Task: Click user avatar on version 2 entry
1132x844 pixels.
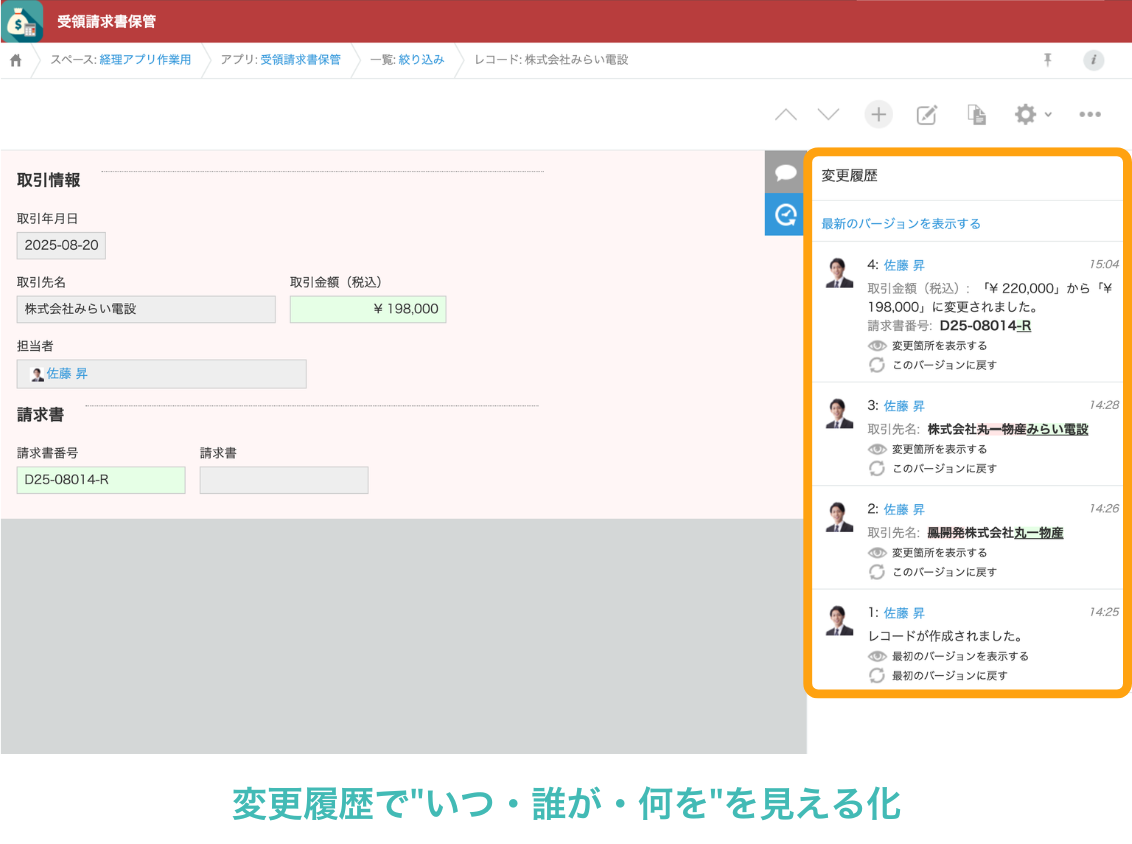Action: [x=839, y=517]
